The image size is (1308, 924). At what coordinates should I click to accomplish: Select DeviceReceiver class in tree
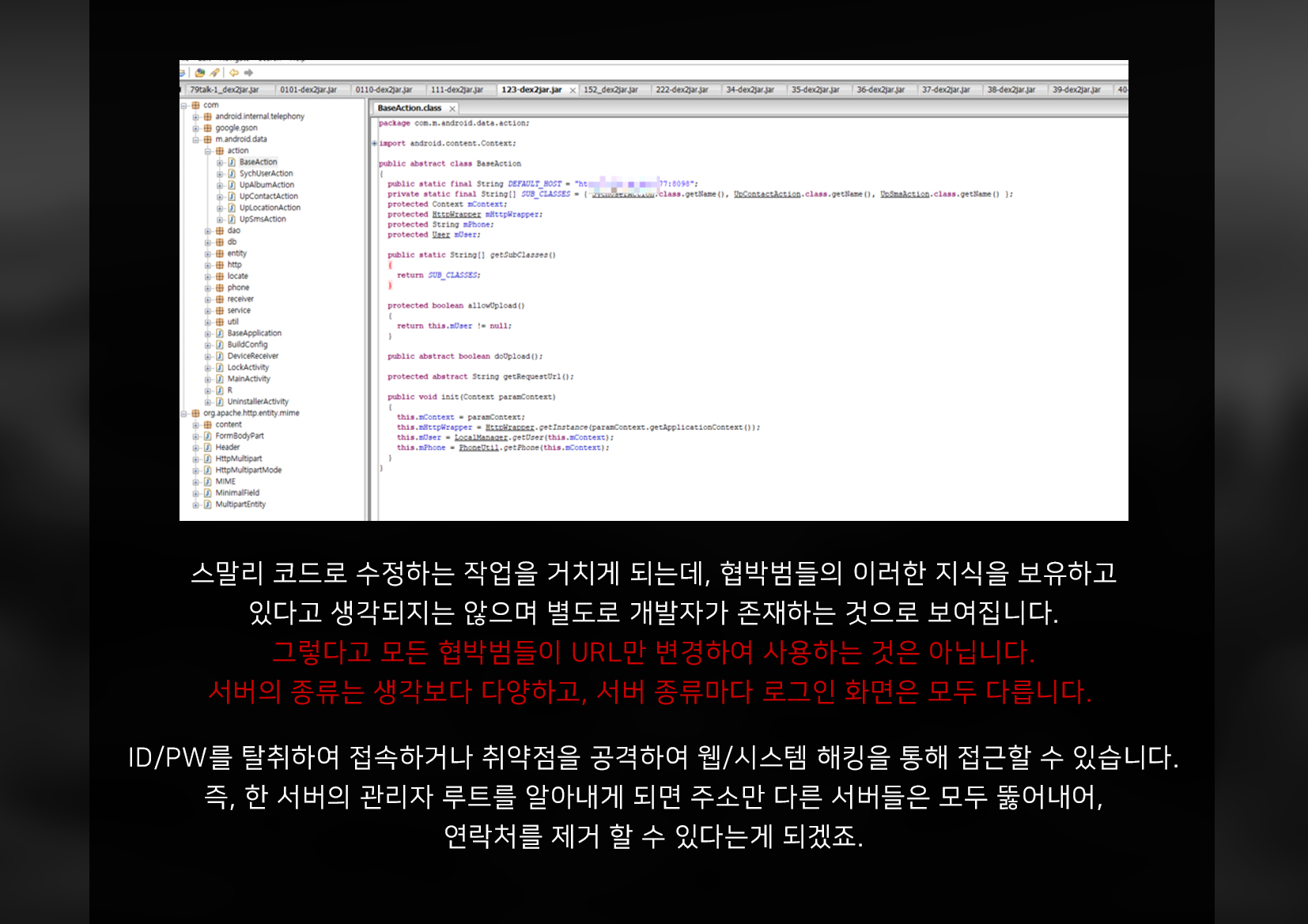pyautogui.click(x=253, y=356)
